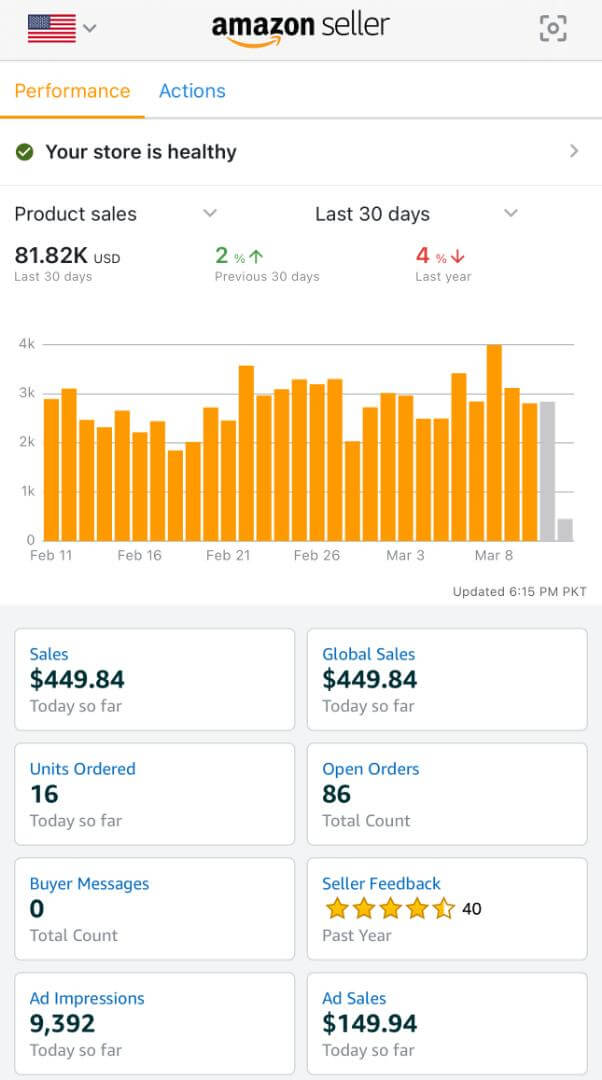Expand the Product sales metric dropdown
This screenshot has width=602, height=1080.
pyautogui.click(x=210, y=213)
